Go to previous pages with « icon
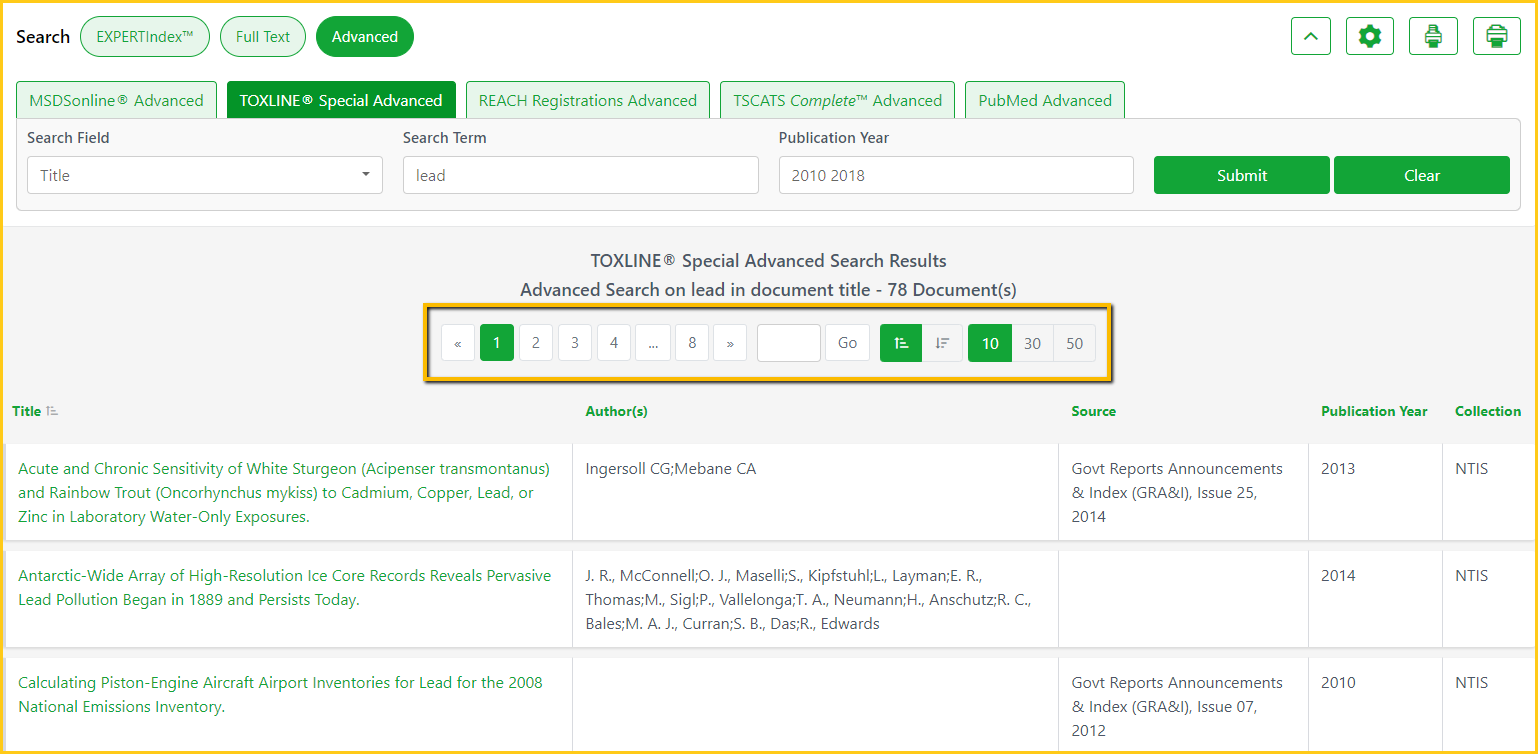Image resolution: width=1538 pixels, height=754 pixels. pos(458,343)
